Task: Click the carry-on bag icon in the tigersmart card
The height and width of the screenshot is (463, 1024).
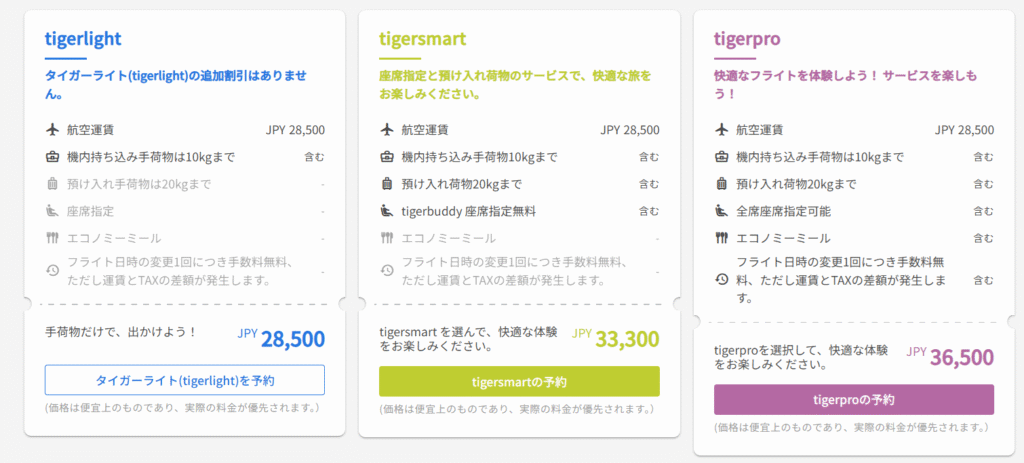Action: (387, 157)
